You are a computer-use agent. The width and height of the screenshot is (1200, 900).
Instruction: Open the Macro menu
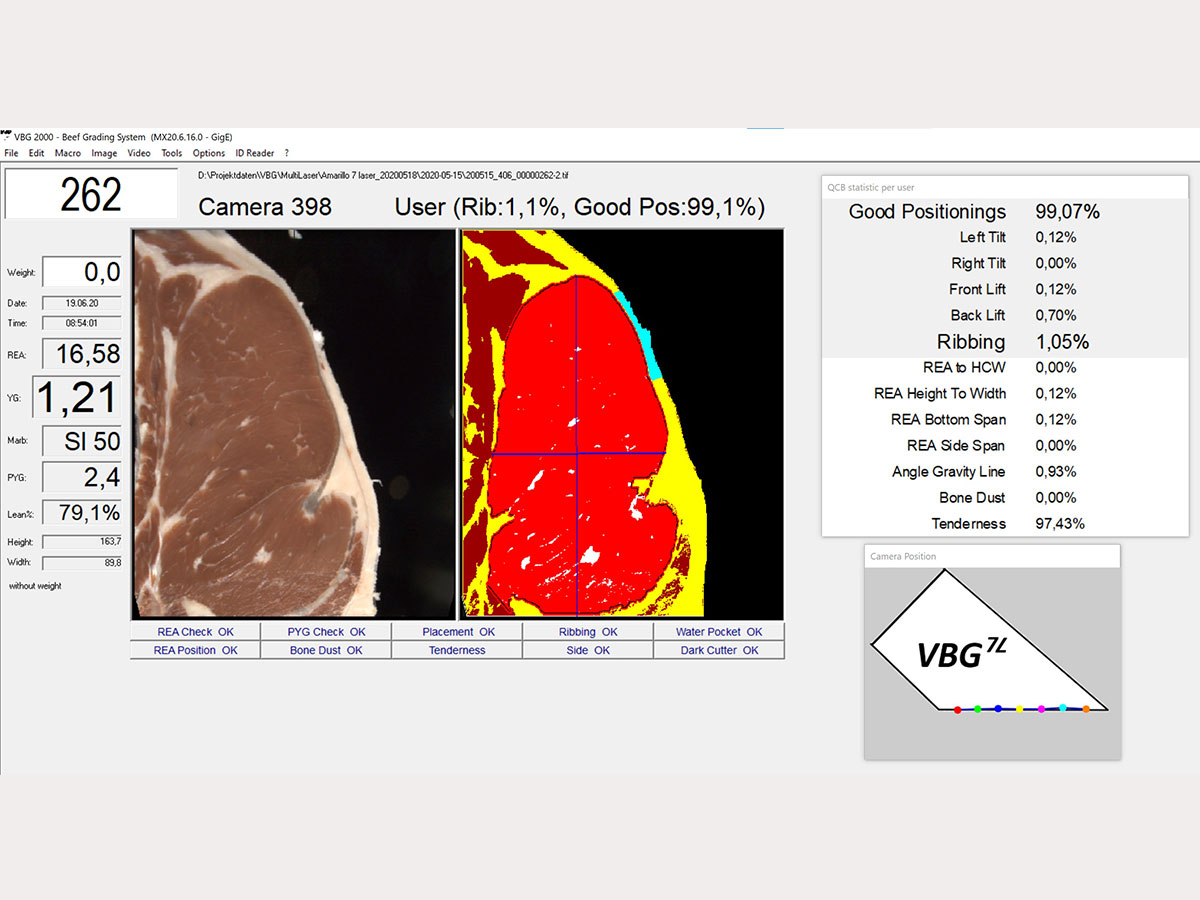click(68, 153)
